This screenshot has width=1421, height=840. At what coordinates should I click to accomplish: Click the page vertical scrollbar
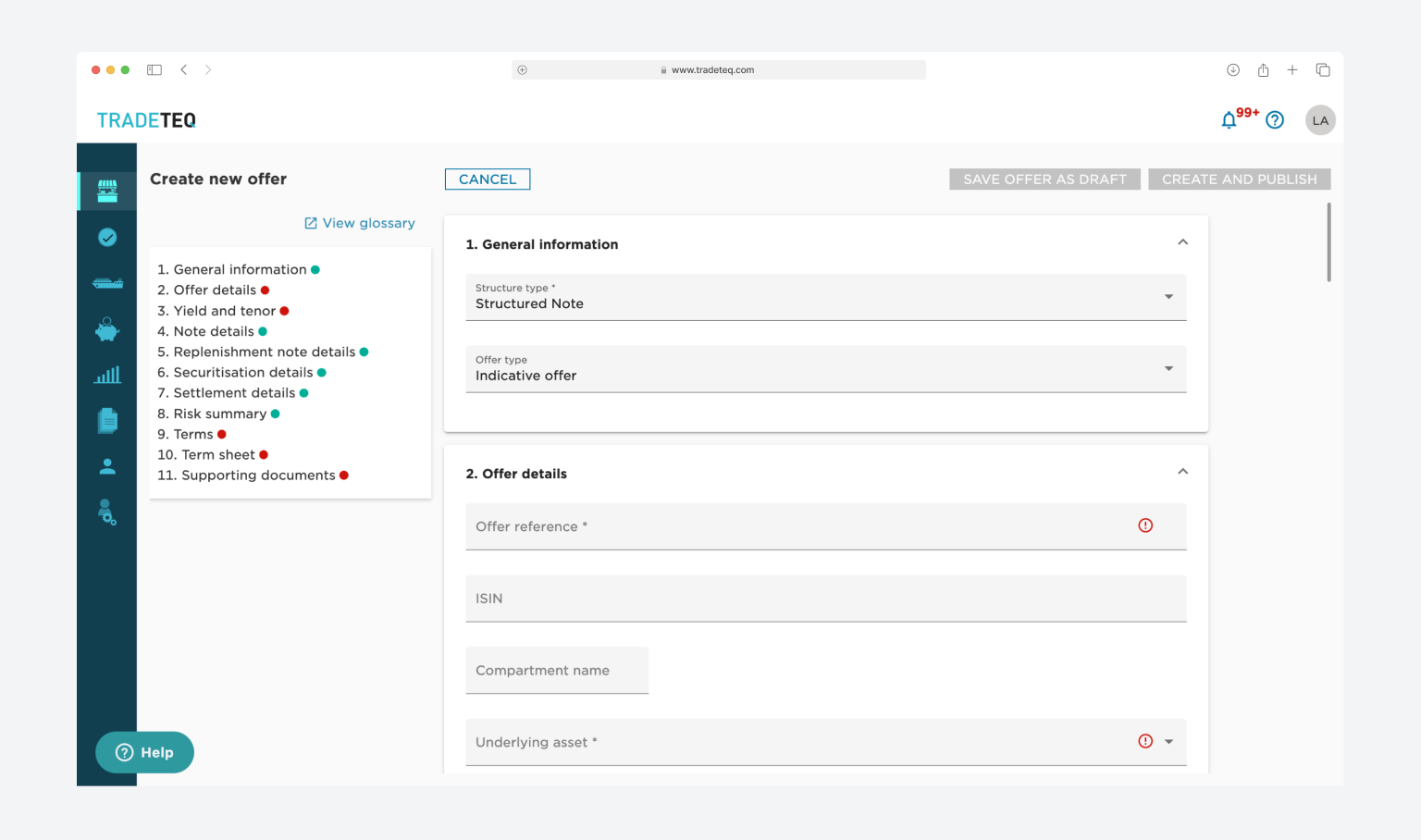point(1328,242)
